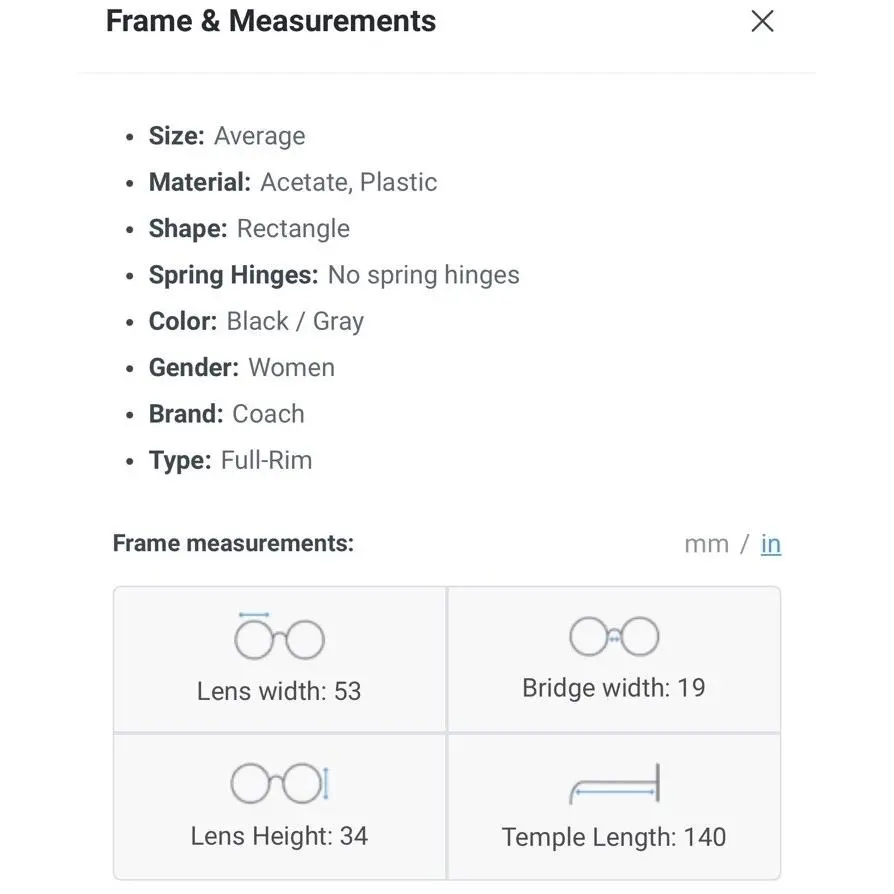Screen dimensions: 894x894
Task: Select the 'Lens Height: 34' label
Action: pos(279,836)
